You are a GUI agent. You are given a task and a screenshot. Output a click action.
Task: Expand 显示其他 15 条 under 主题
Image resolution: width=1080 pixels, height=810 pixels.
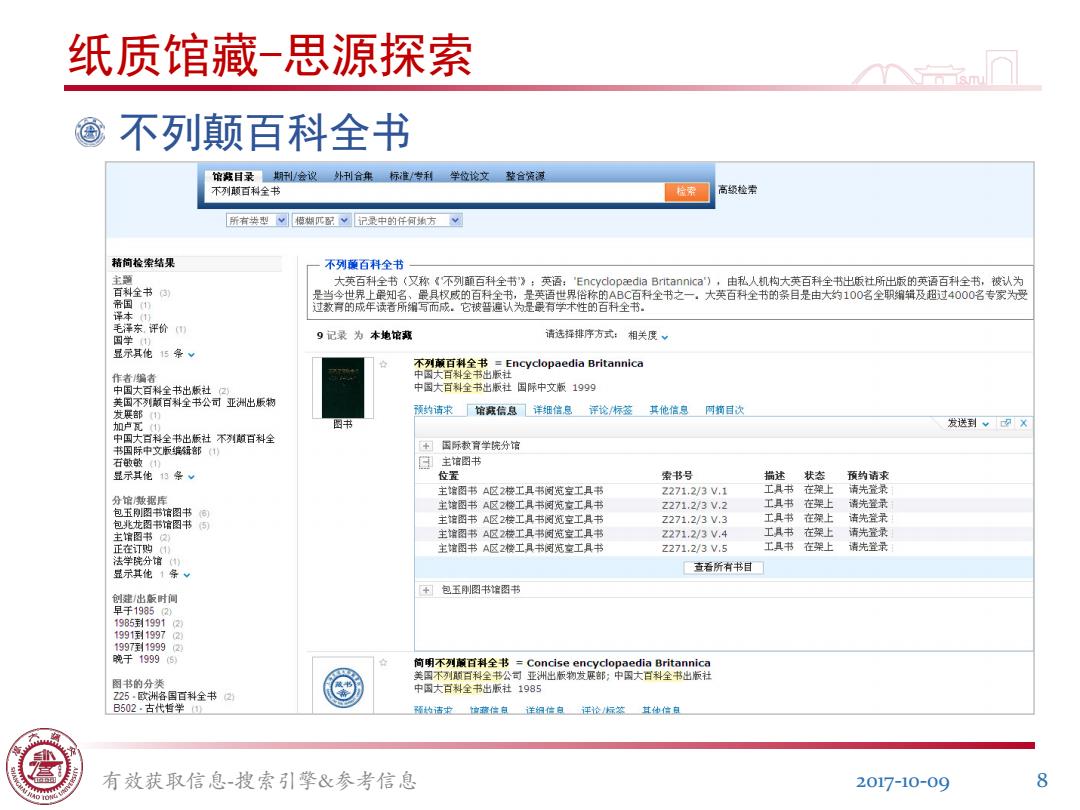[x=154, y=353]
